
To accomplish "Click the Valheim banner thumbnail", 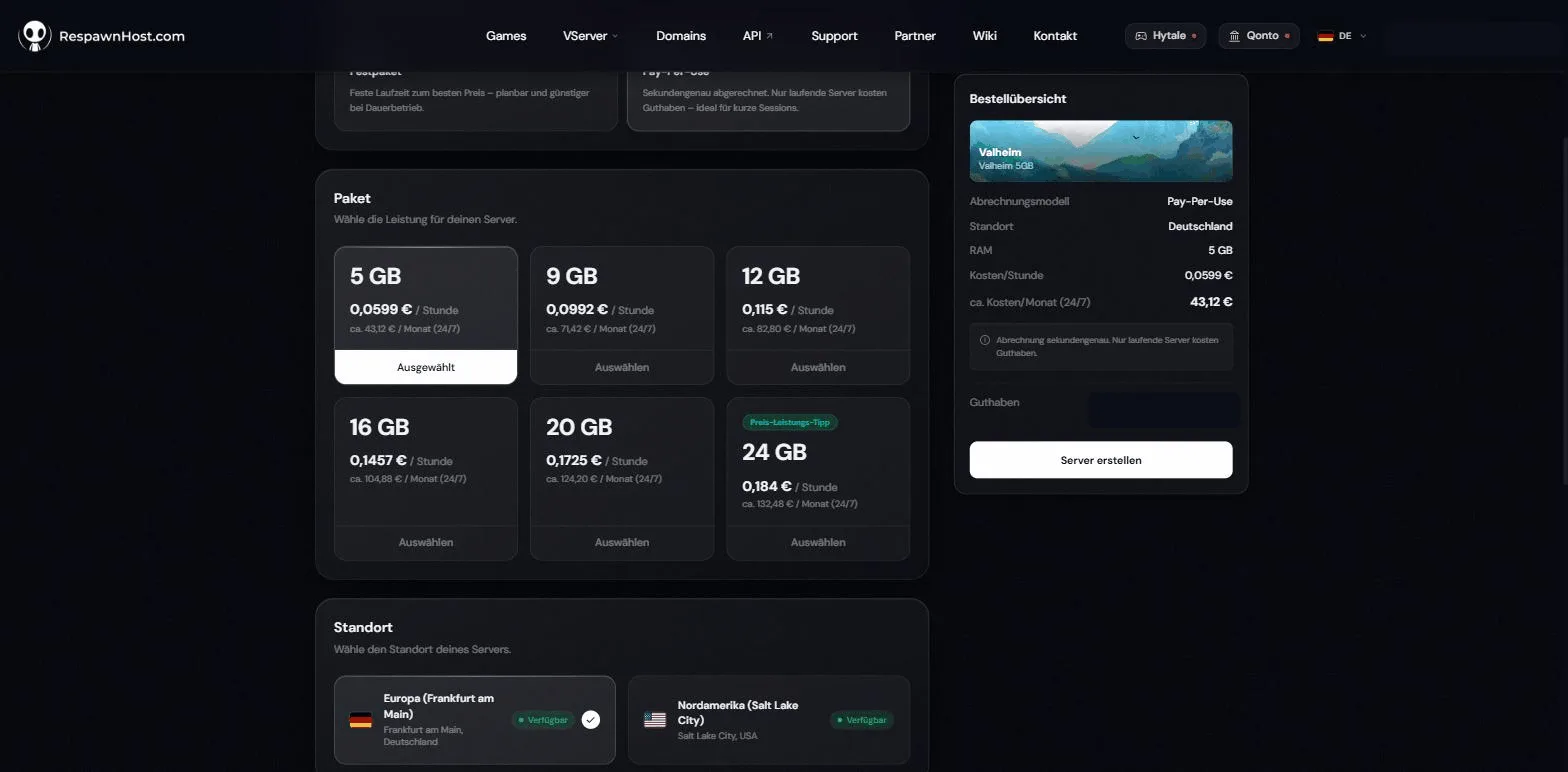I will click(x=1101, y=151).
